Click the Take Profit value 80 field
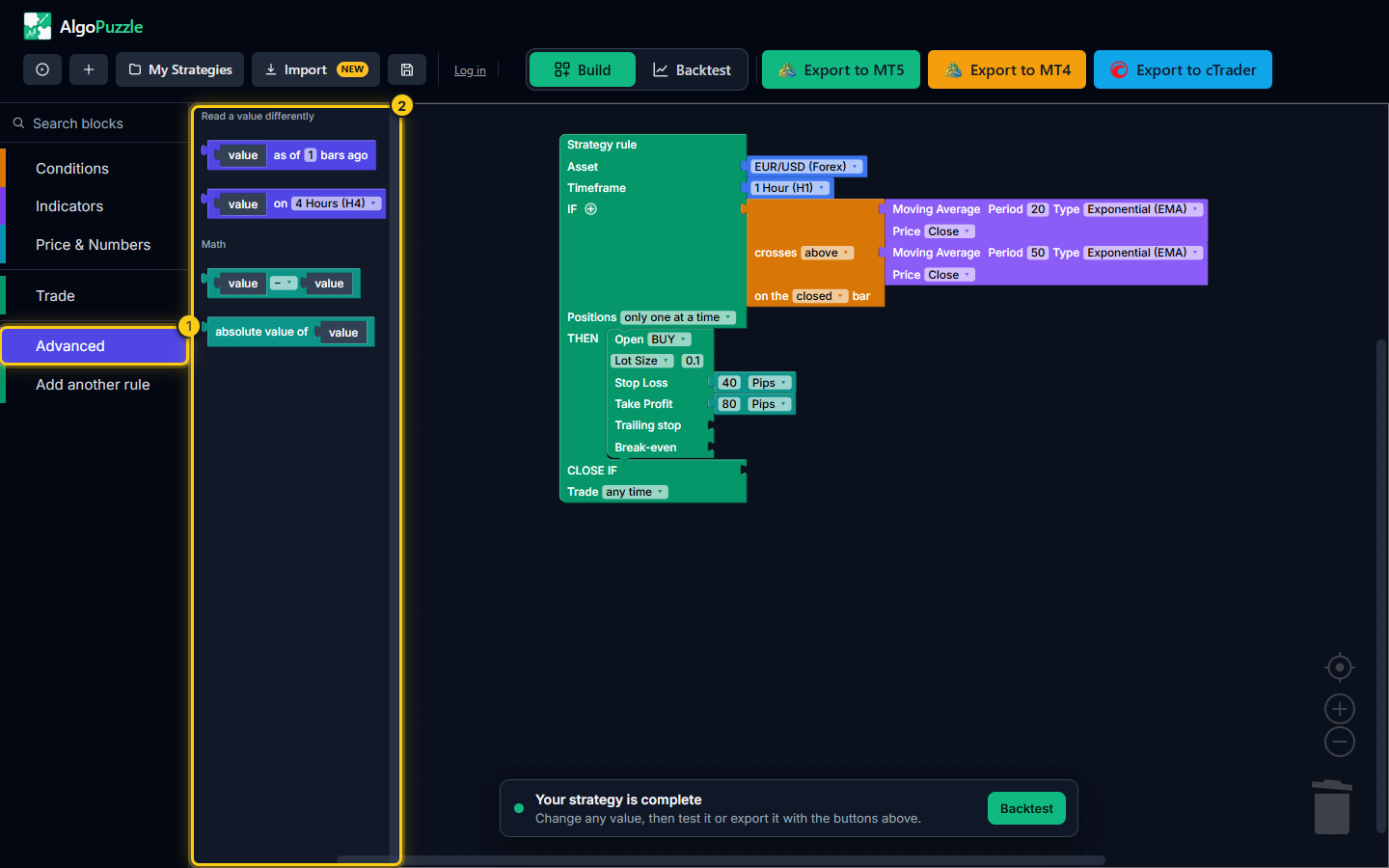Image resolution: width=1389 pixels, height=868 pixels. tap(729, 404)
